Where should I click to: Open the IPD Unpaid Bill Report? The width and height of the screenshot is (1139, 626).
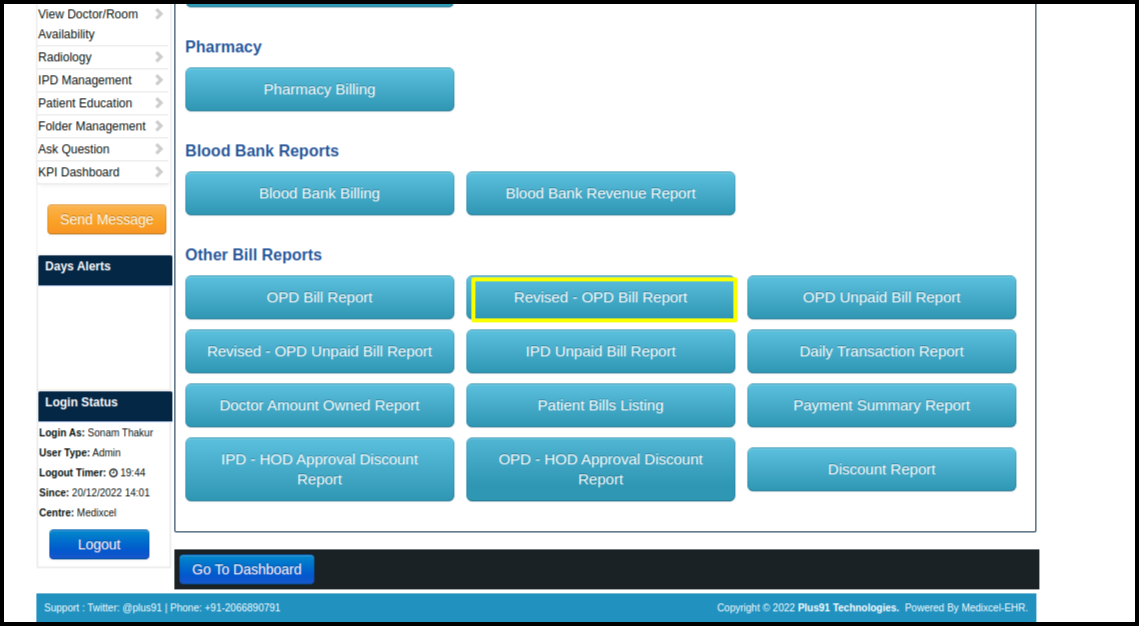600,351
